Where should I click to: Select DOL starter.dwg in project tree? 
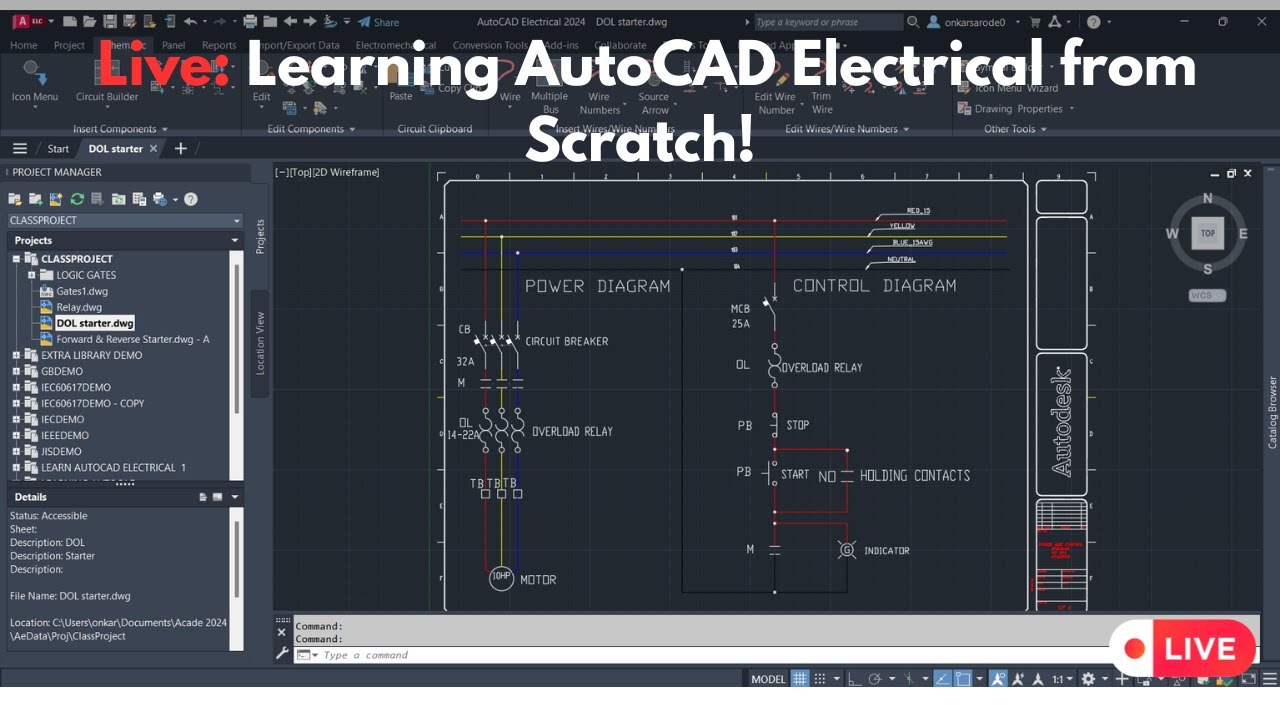pos(95,323)
